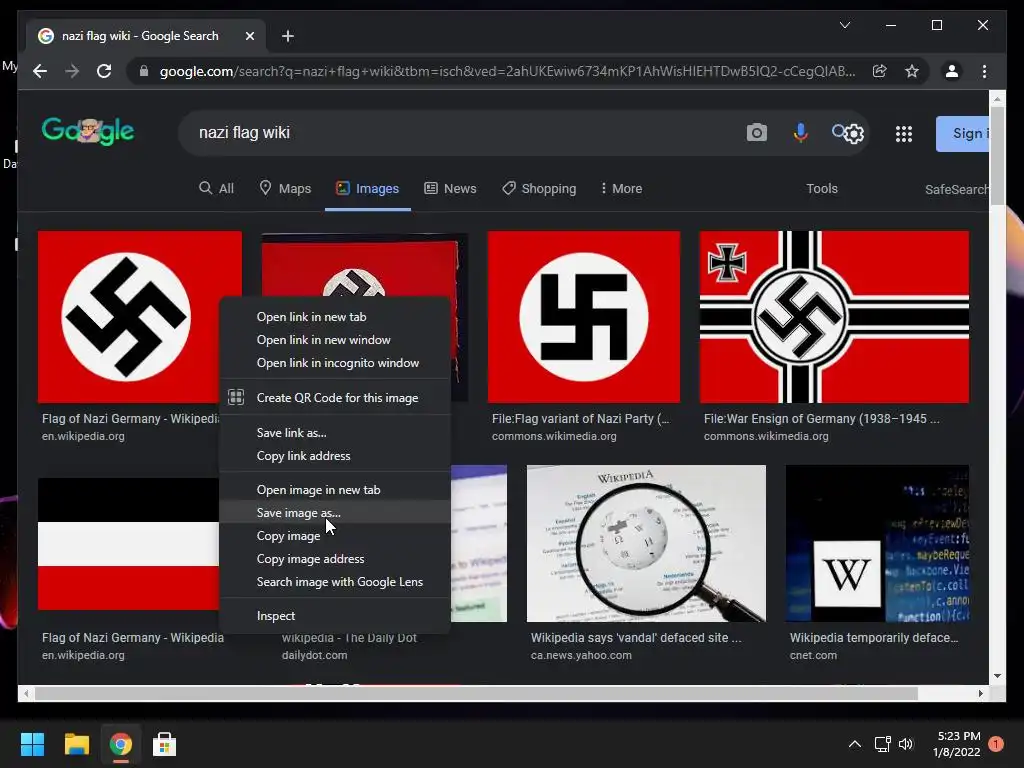Open the SafeSearch setting

pos(957,189)
